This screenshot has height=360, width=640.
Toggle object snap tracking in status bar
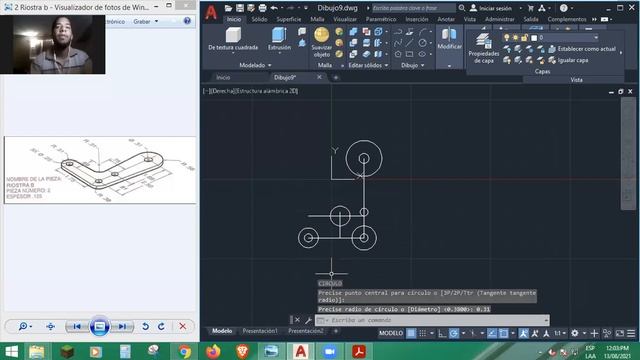(492, 333)
